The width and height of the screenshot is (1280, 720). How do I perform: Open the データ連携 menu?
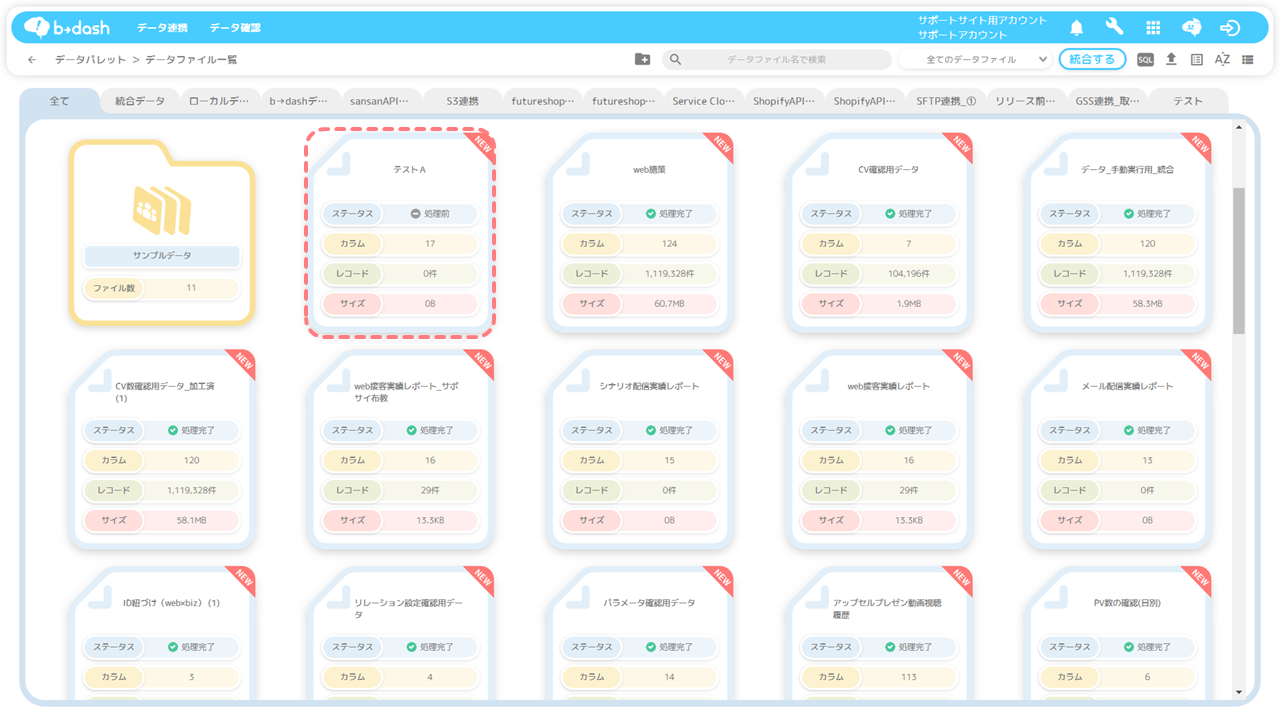tap(162, 27)
